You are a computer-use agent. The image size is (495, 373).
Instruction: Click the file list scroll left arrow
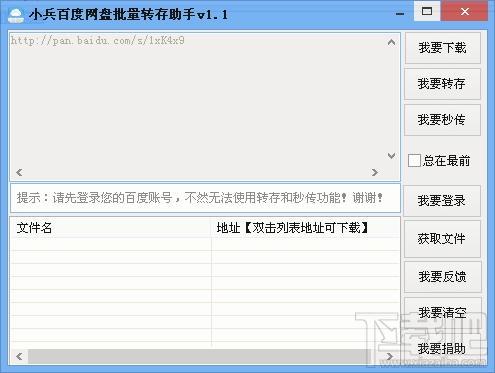19,356
